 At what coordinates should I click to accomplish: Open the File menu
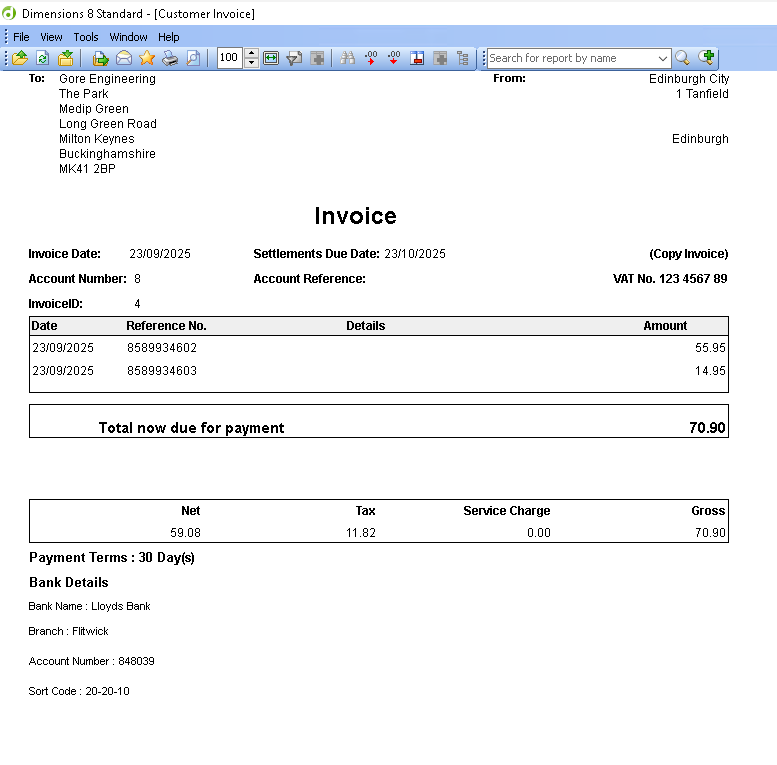click(x=21, y=37)
